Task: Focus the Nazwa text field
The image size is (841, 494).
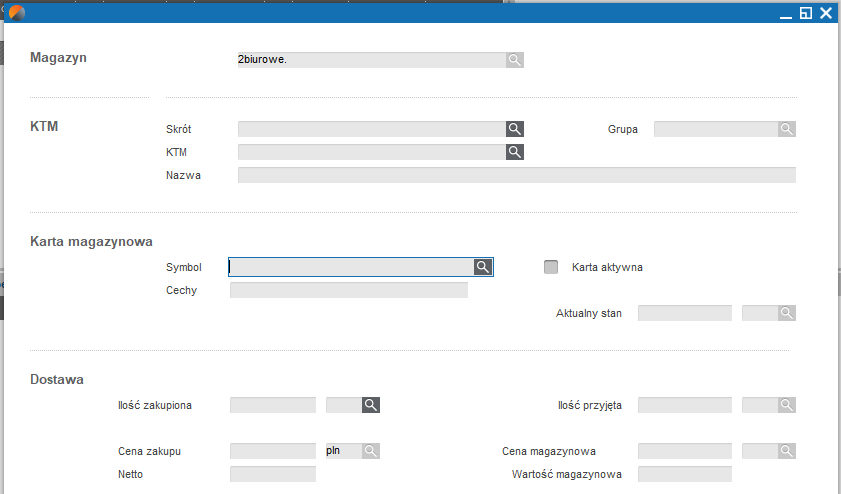Action: coord(517,175)
